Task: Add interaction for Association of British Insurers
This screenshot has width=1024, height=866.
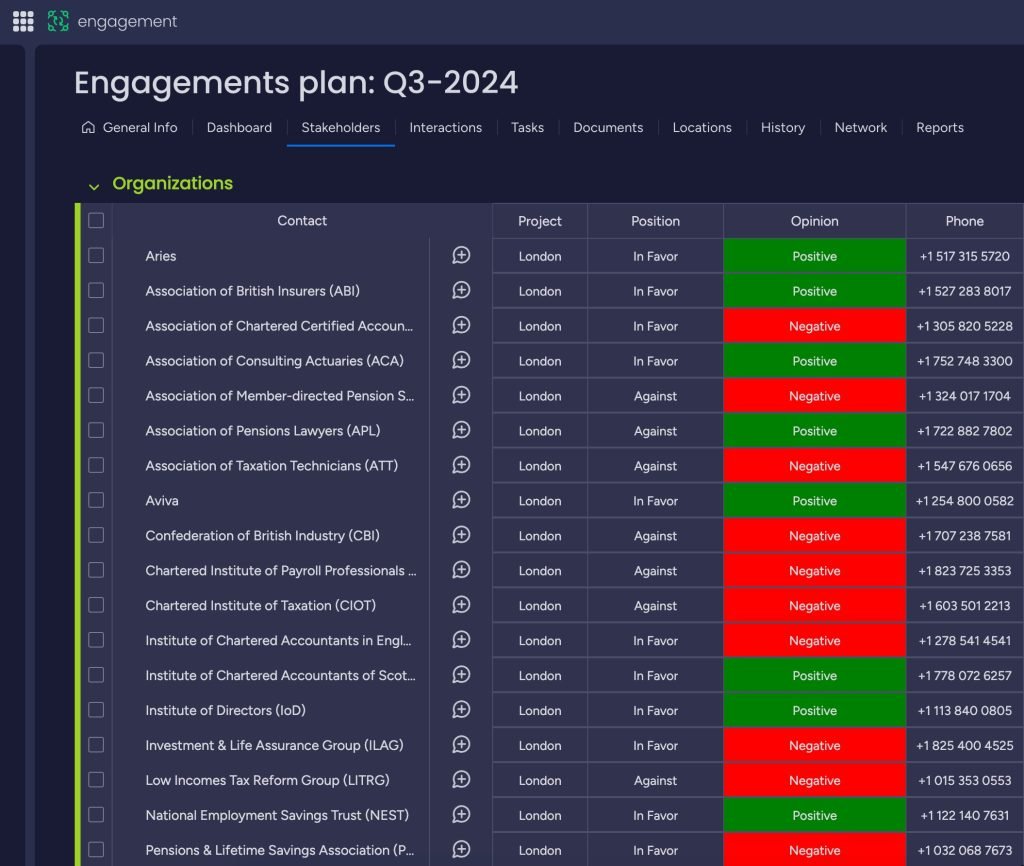Action: tap(461, 291)
